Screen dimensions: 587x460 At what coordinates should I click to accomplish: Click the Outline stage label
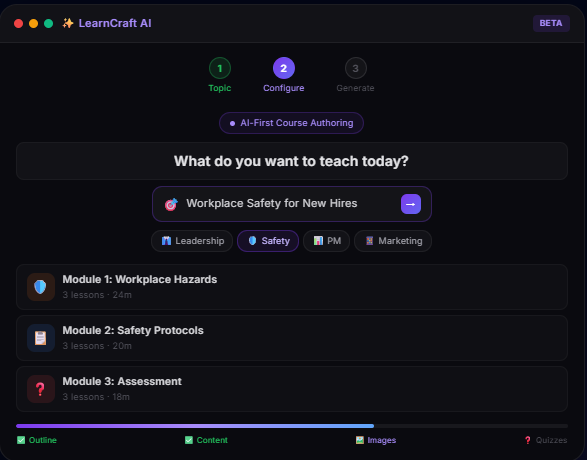point(43,440)
